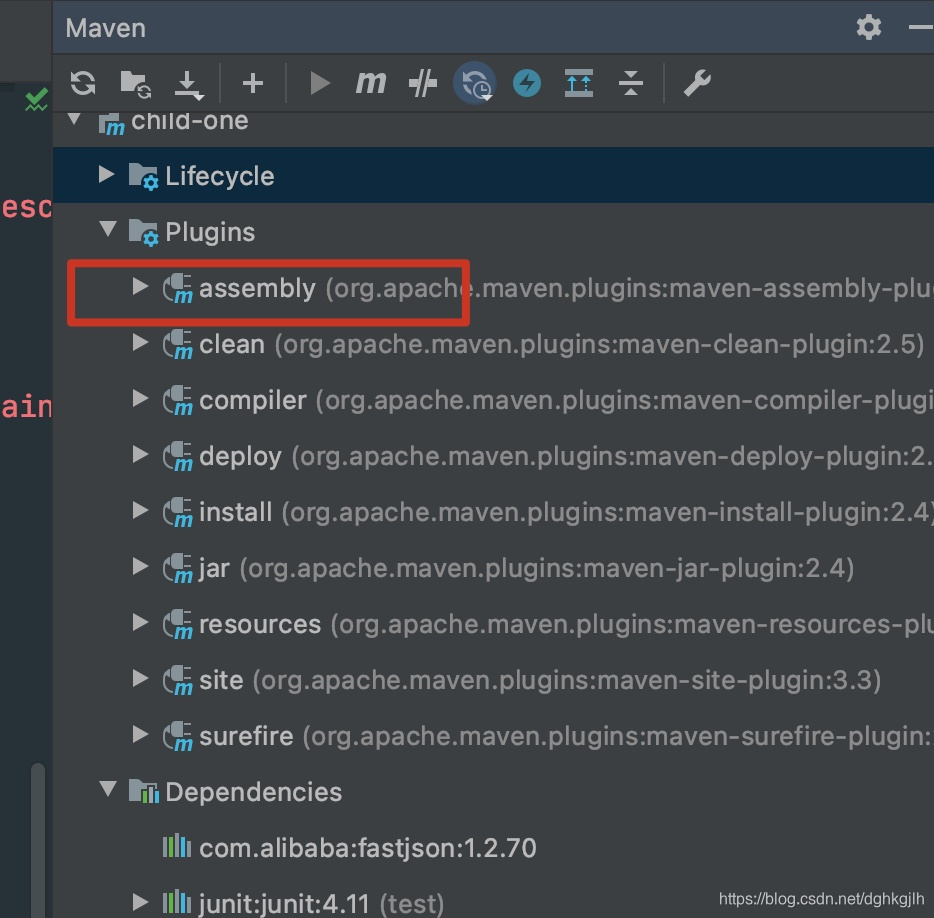Generate sources and update folders icon
Image resolution: width=934 pixels, height=918 pixels.
point(135,83)
